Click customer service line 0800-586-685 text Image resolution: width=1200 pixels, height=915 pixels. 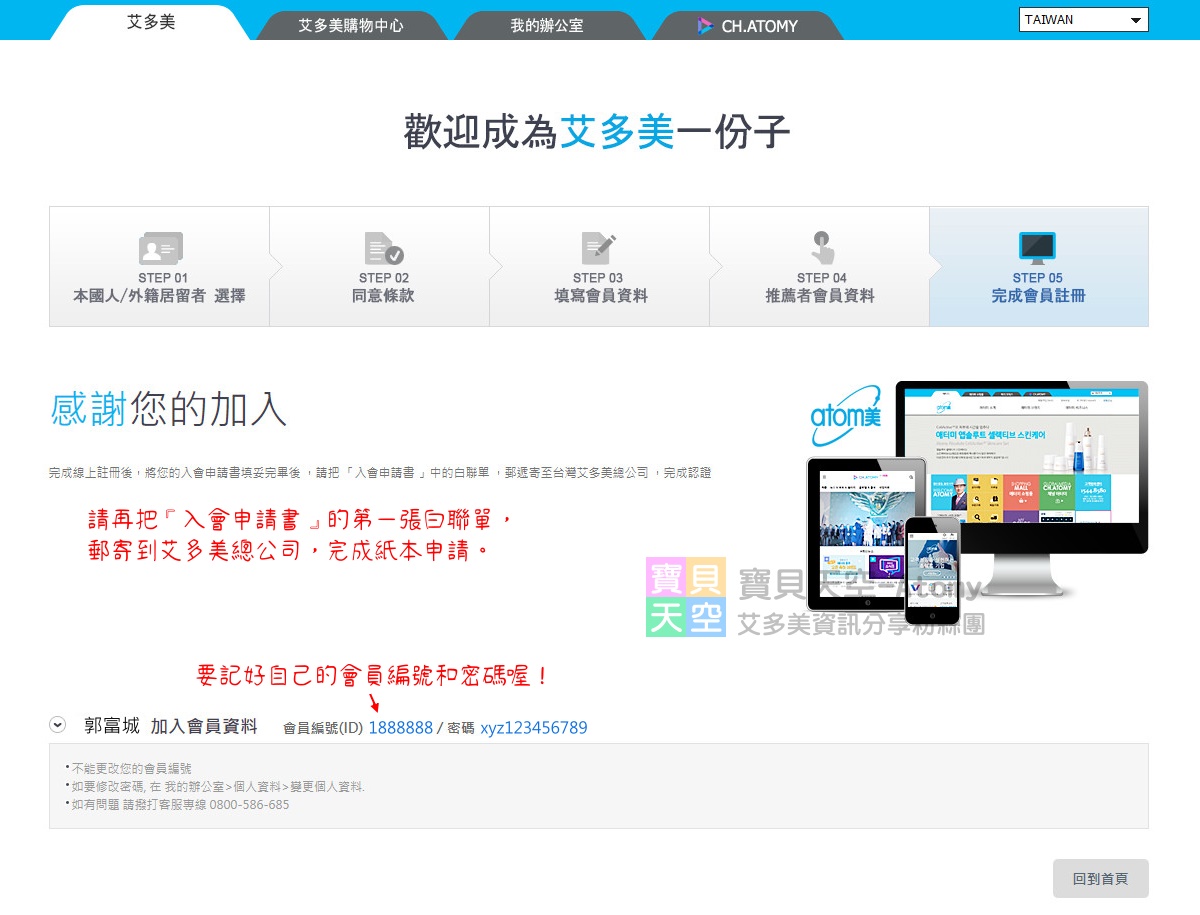tap(249, 805)
